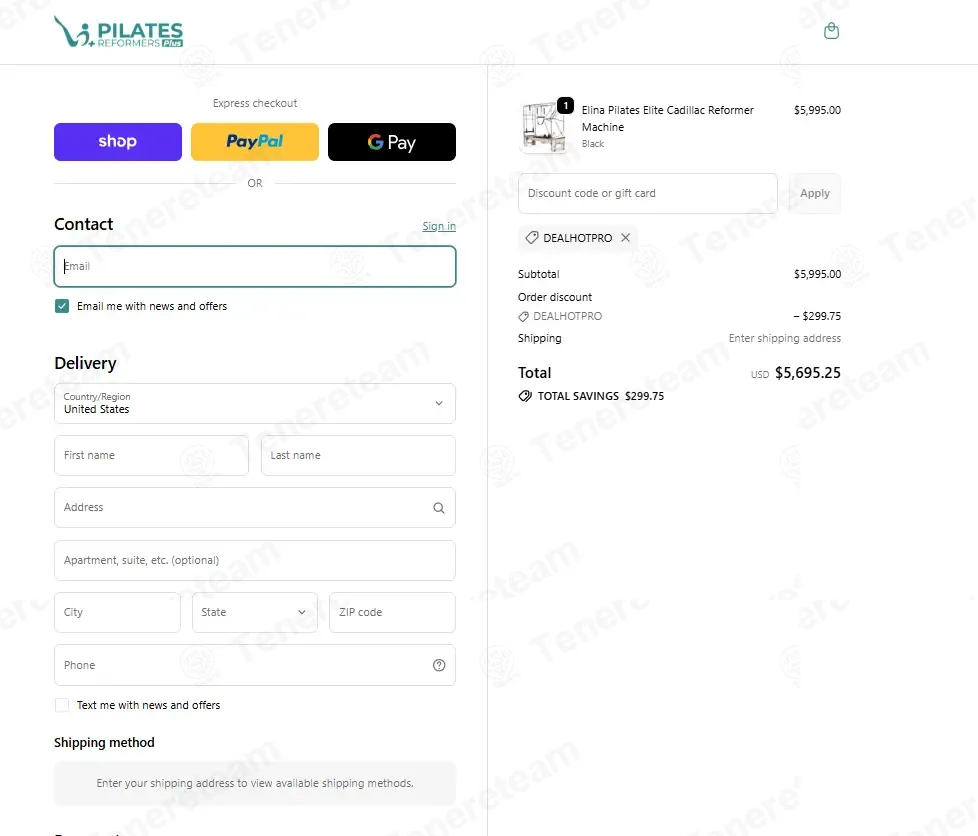Click the phone field help icon

pos(439,665)
